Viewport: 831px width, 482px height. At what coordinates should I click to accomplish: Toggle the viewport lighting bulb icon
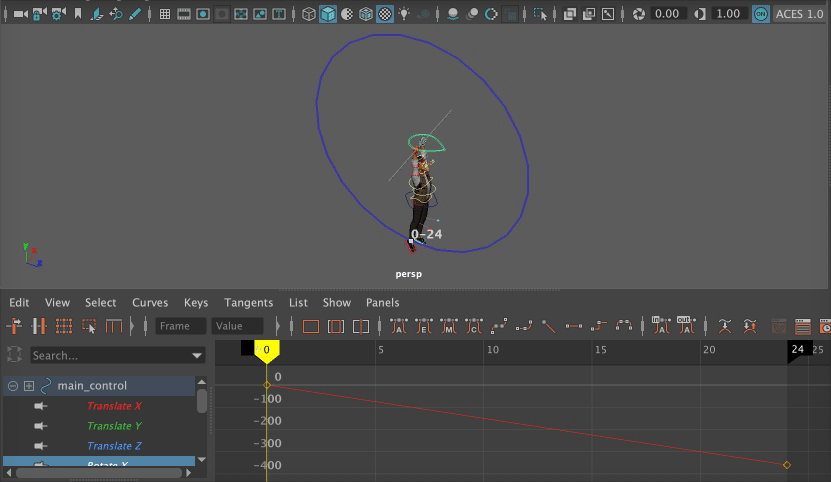click(404, 14)
